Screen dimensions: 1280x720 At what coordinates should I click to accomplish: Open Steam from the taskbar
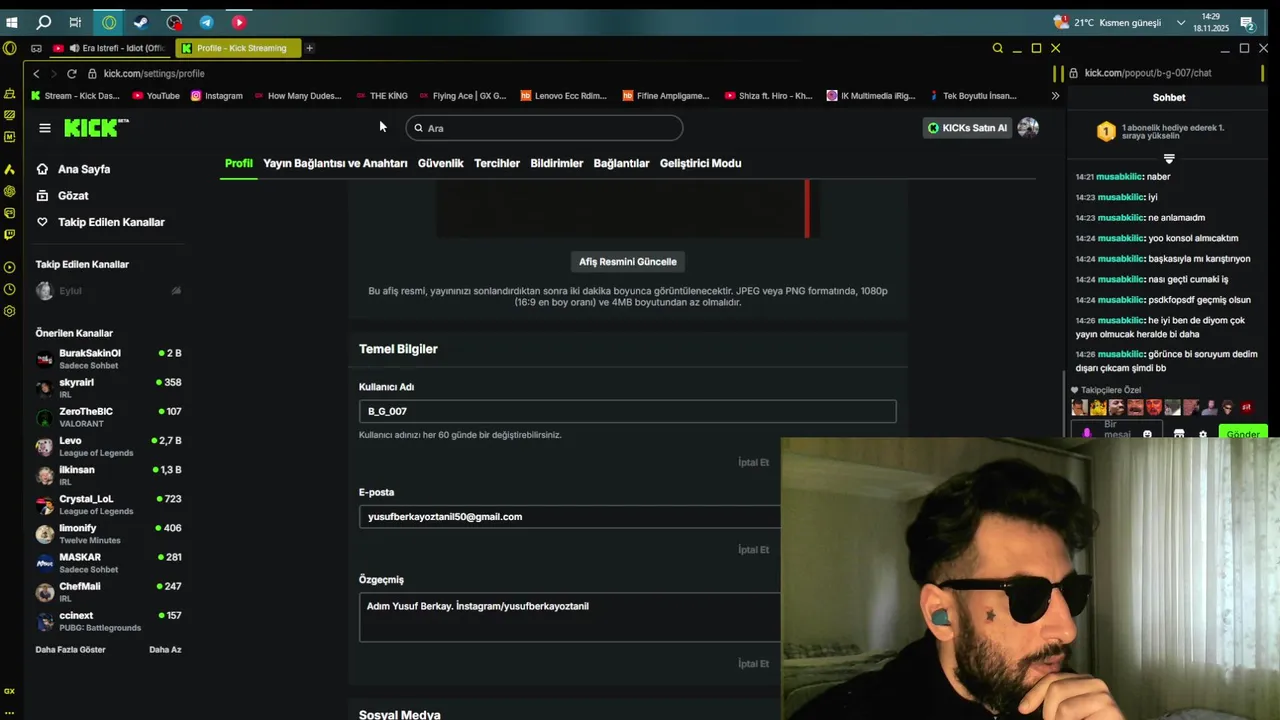(x=141, y=22)
